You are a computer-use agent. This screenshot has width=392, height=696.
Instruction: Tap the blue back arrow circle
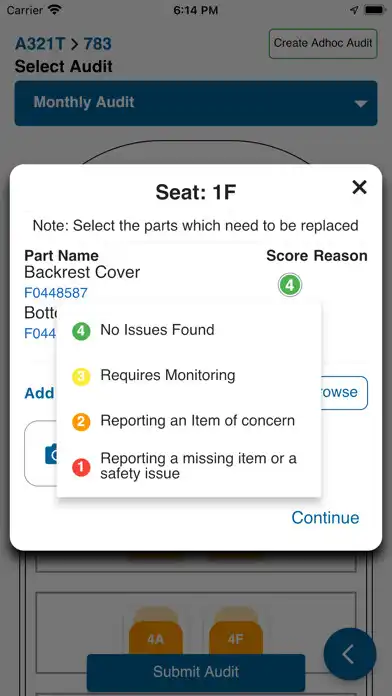click(350, 654)
